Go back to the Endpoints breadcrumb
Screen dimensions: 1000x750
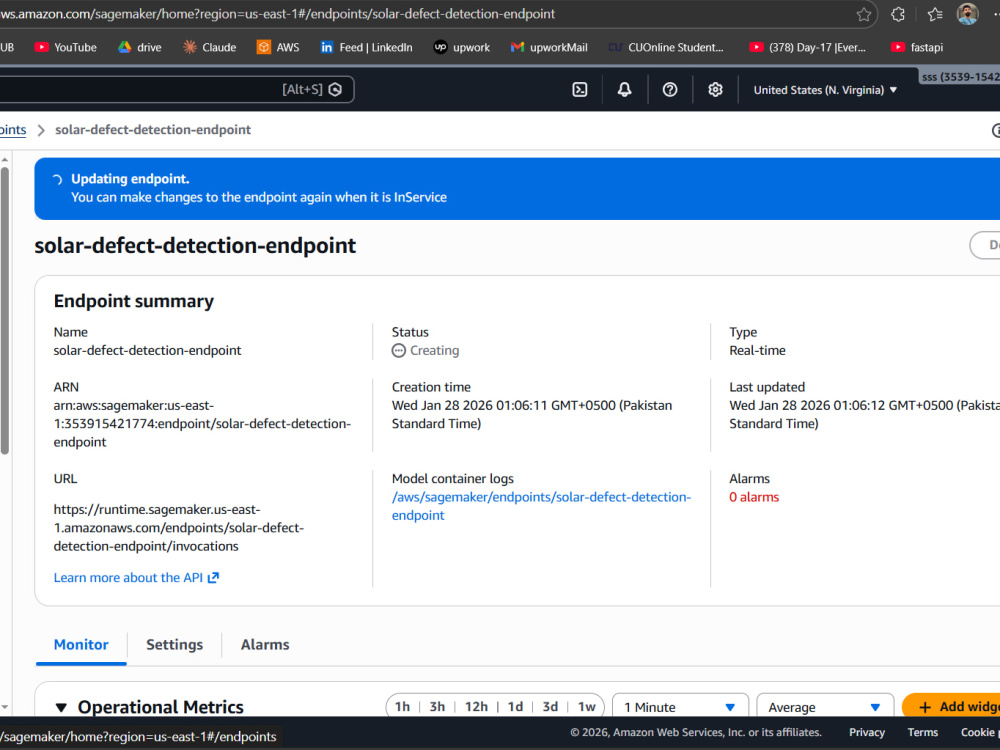pyautogui.click(x=12, y=130)
